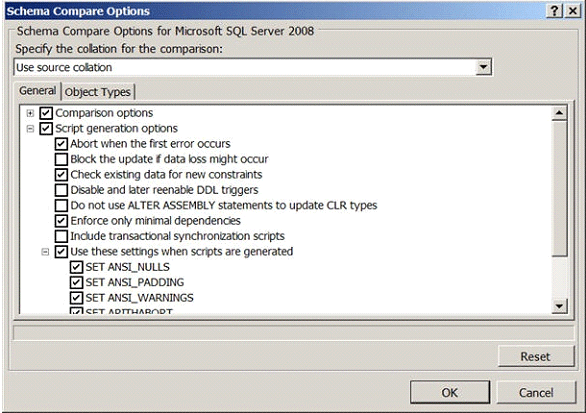Enable Include transactional synchronization scripts
This screenshot has width=586, height=413.
pyautogui.click(x=61, y=236)
